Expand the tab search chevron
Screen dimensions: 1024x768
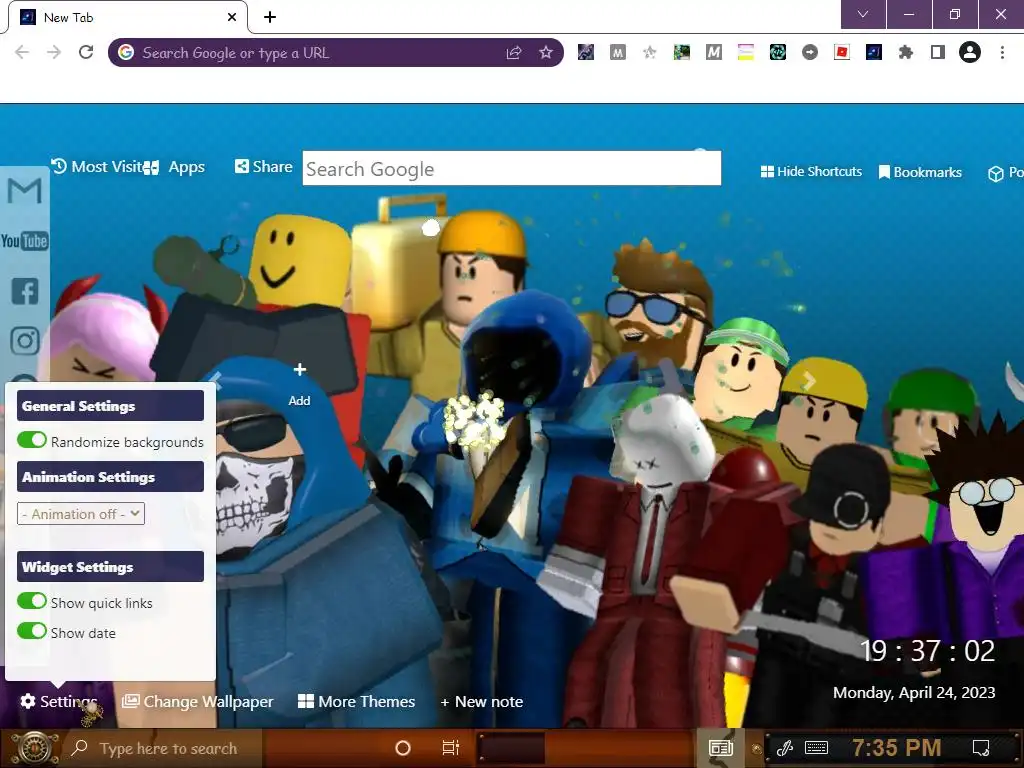(x=863, y=14)
